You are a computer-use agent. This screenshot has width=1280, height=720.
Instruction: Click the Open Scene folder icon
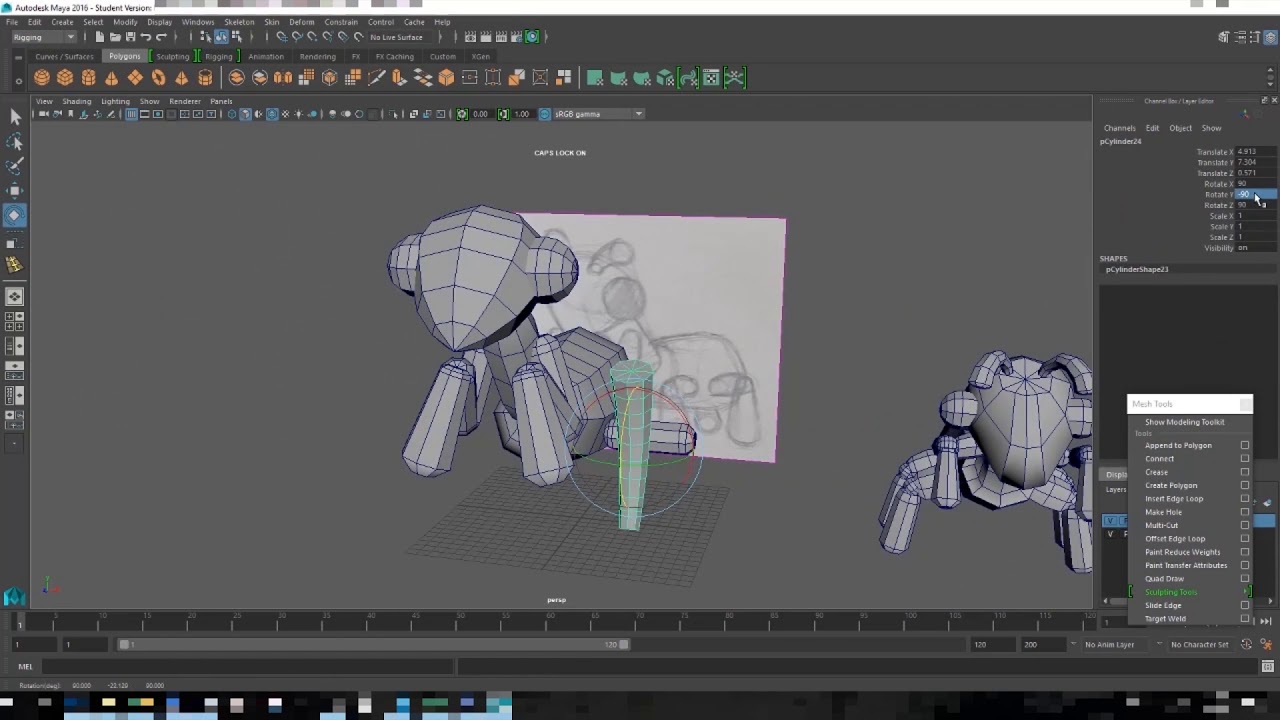(115, 37)
